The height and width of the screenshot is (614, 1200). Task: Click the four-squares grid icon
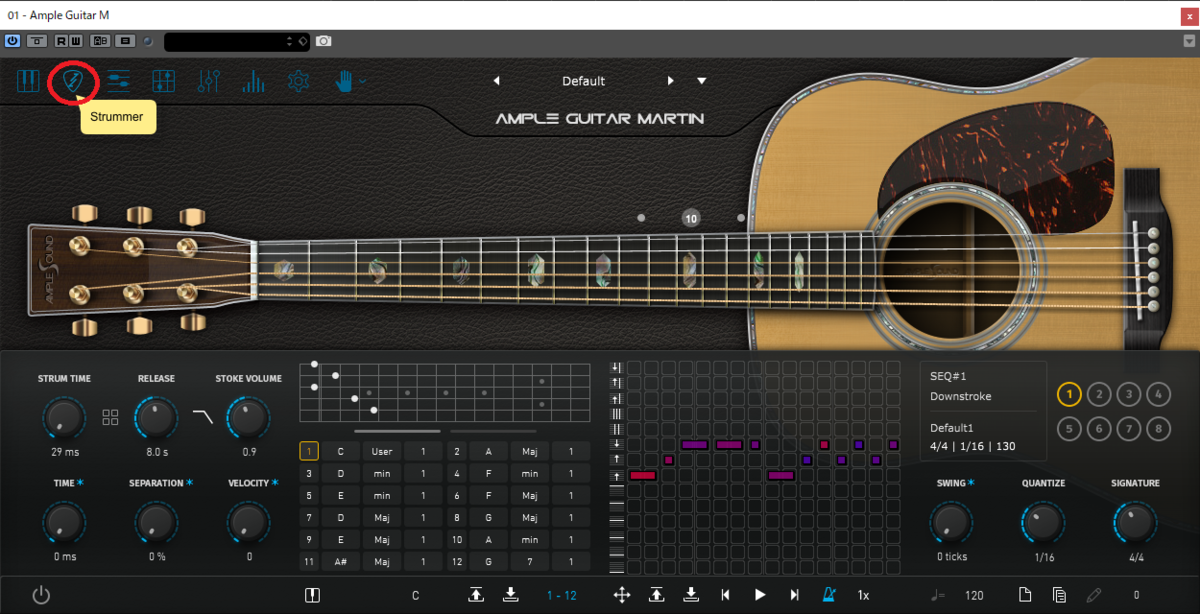click(110, 416)
